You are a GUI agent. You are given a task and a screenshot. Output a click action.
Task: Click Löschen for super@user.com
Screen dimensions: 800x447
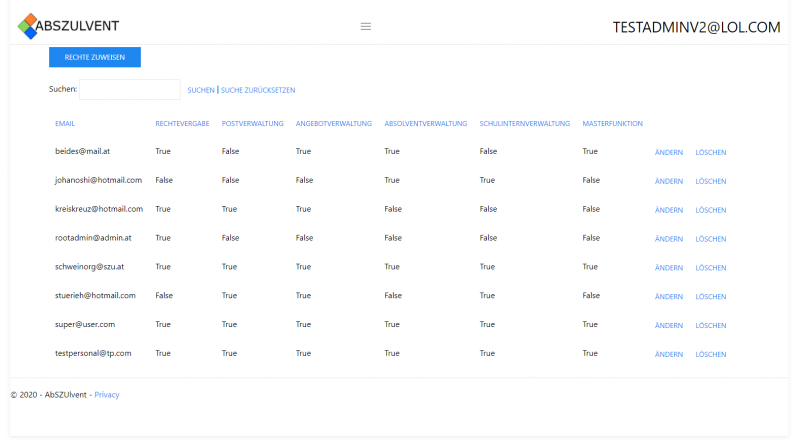point(711,325)
